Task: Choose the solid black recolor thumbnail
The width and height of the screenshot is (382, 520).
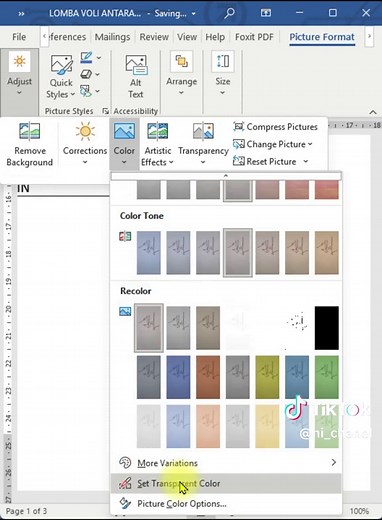Action: coord(327,328)
